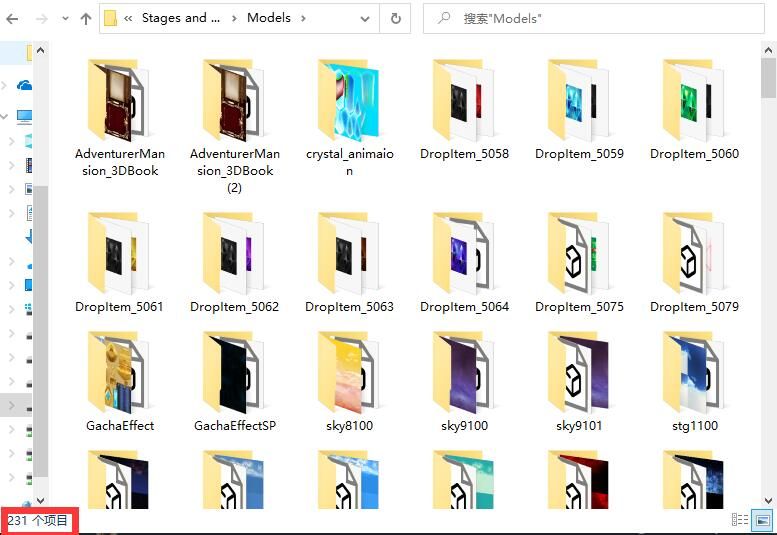This screenshot has width=777, height=535.
Task: Click the folder icon in the address bar
Action: click(x=111, y=19)
